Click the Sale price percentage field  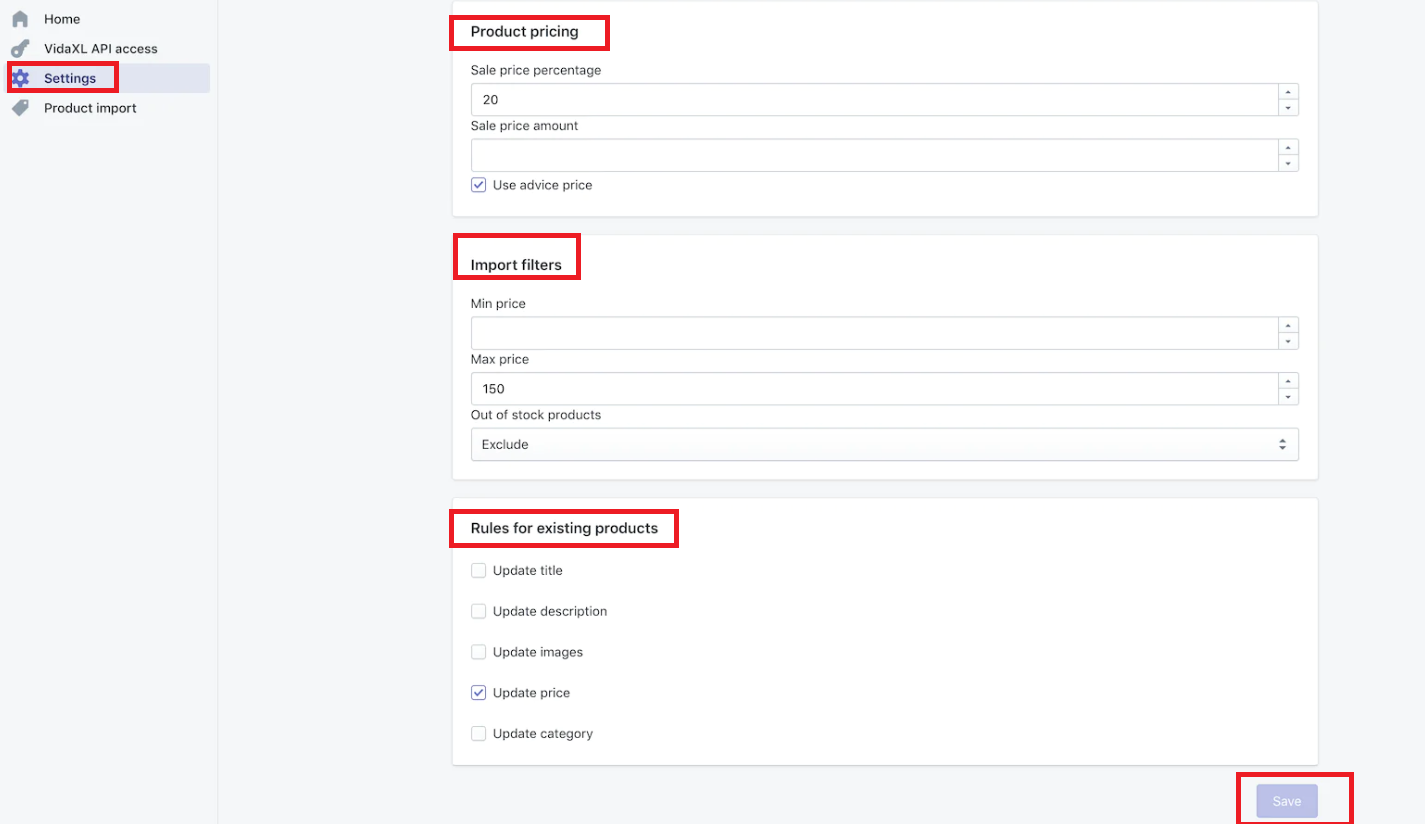(874, 100)
